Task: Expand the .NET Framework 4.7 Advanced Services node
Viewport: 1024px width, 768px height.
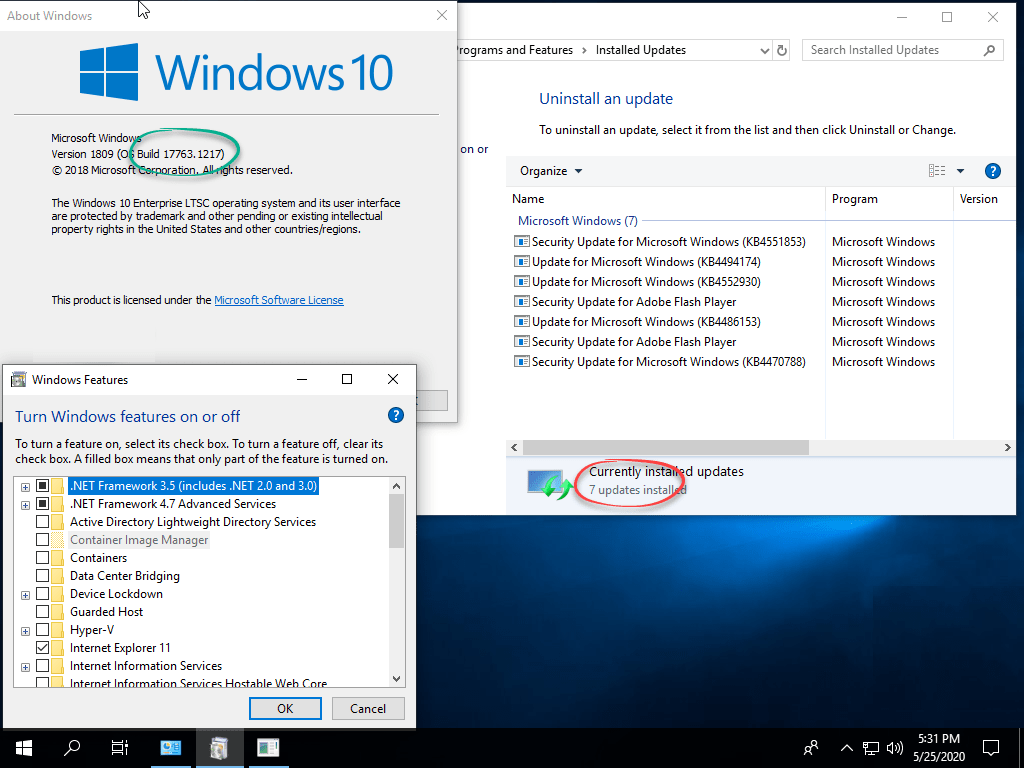Action: [25, 505]
